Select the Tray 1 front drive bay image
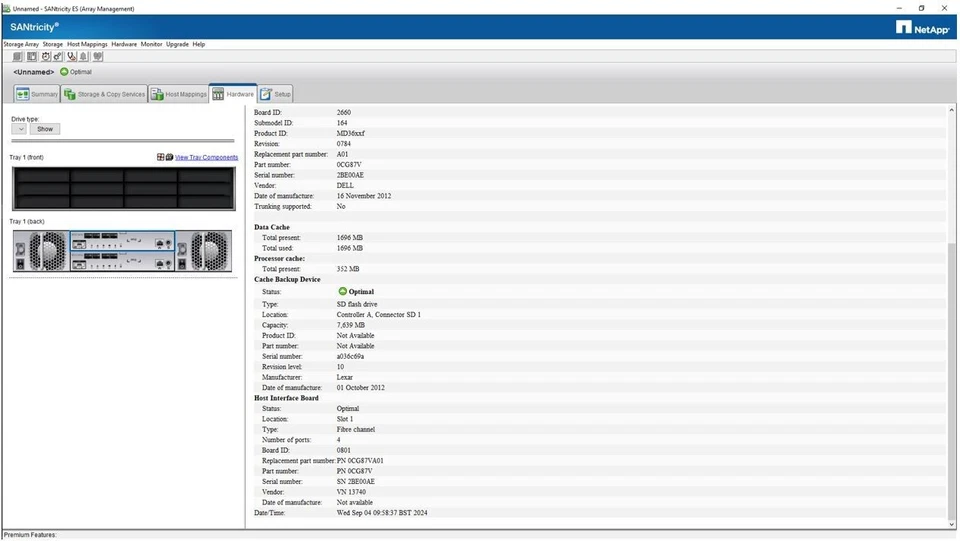Screen dimensions: 960x541 124,188
